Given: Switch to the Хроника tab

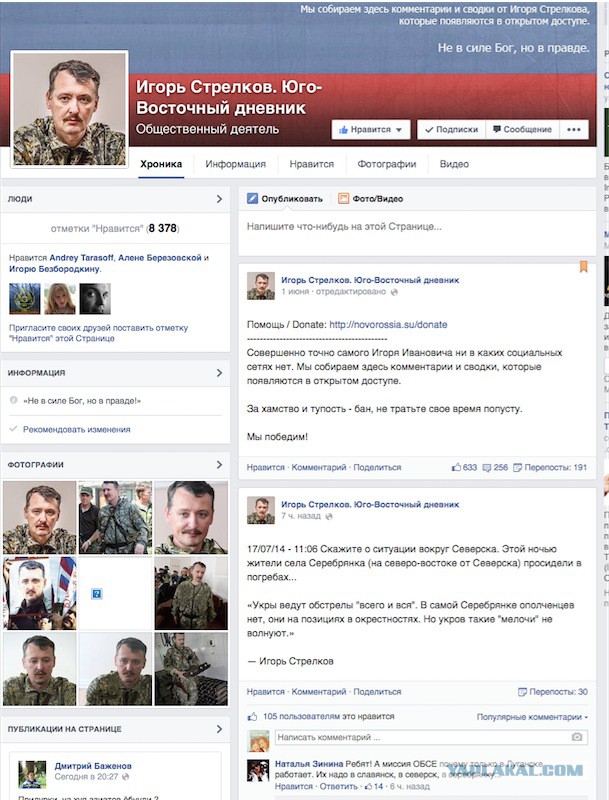Looking at the screenshot, I should (161, 164).
